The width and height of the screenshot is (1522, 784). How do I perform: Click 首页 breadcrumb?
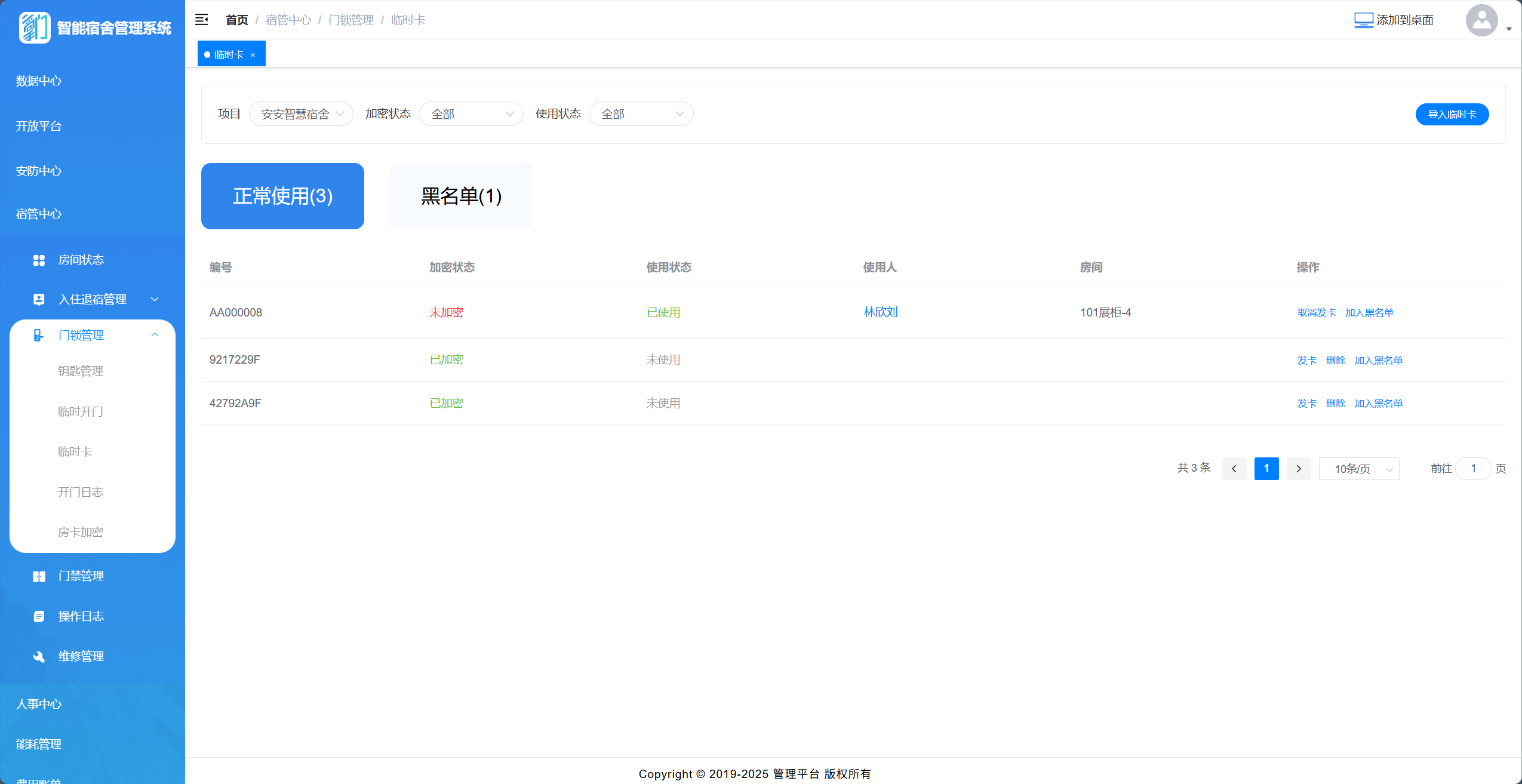pos(236,20)
